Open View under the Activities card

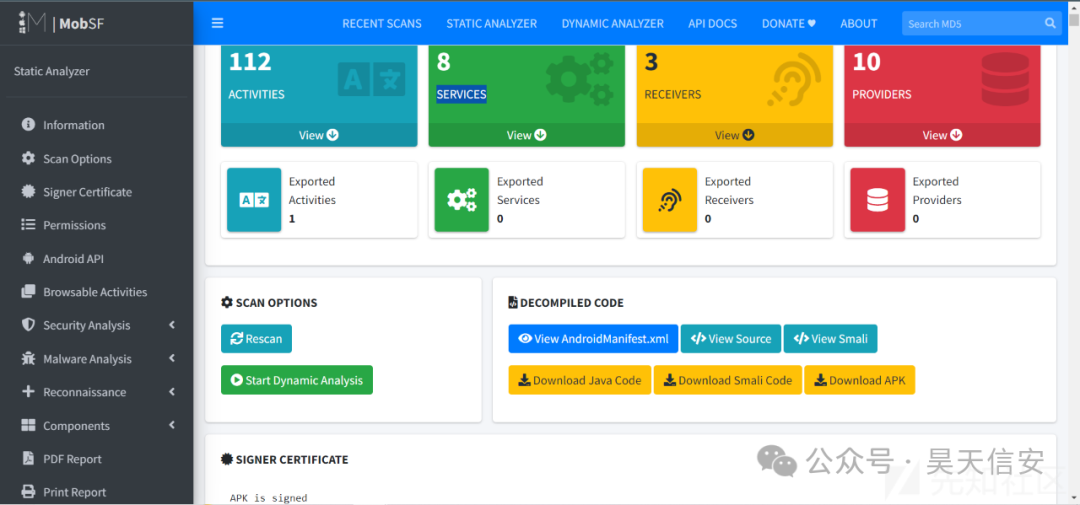pyautogui.click(x=319, y=135)
